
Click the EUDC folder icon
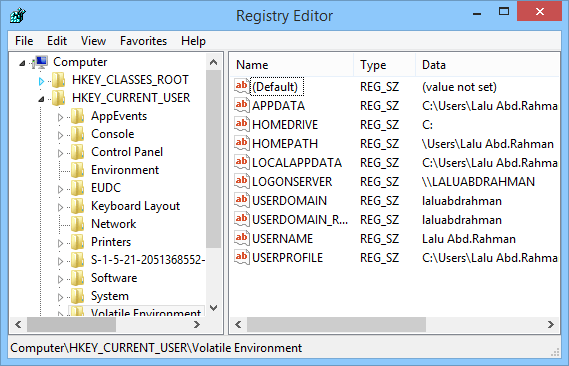coord(77,188)
